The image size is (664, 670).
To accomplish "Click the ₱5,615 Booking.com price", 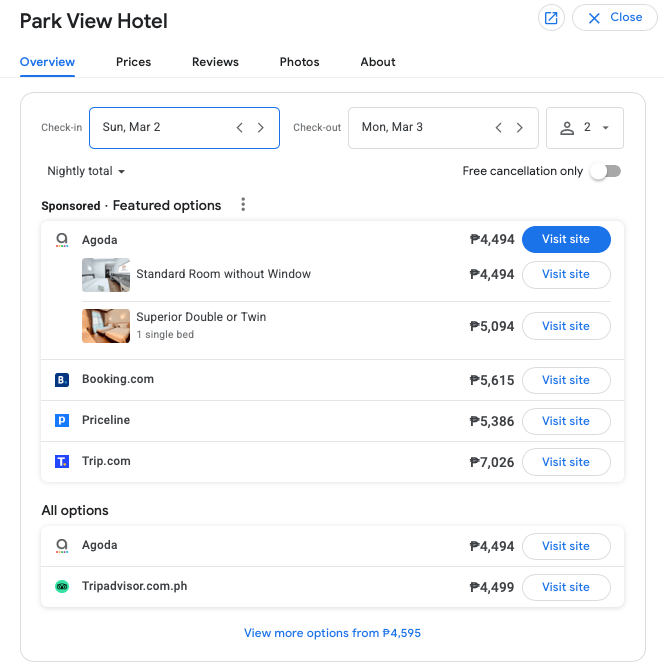I will point(492,380).
